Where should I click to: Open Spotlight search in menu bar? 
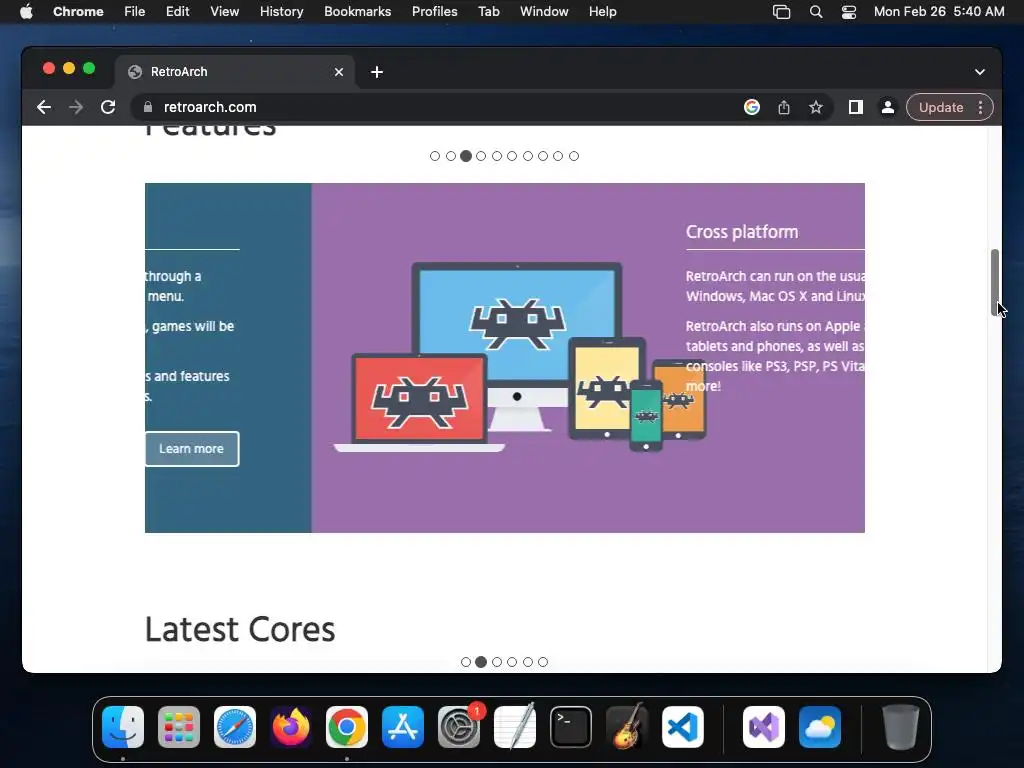coord(816,11)
